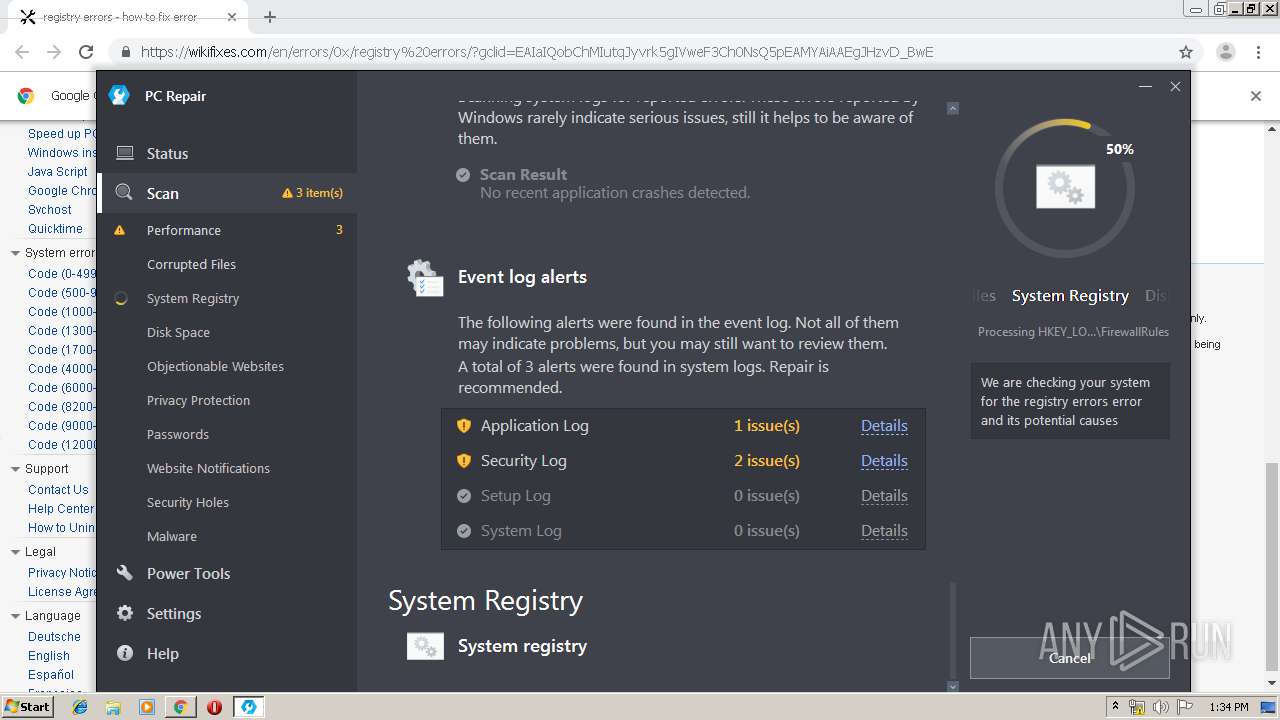Collapse the System errors tree on webpage
This screenshot has height=720, width=1280.
click(x=15, y=253)
